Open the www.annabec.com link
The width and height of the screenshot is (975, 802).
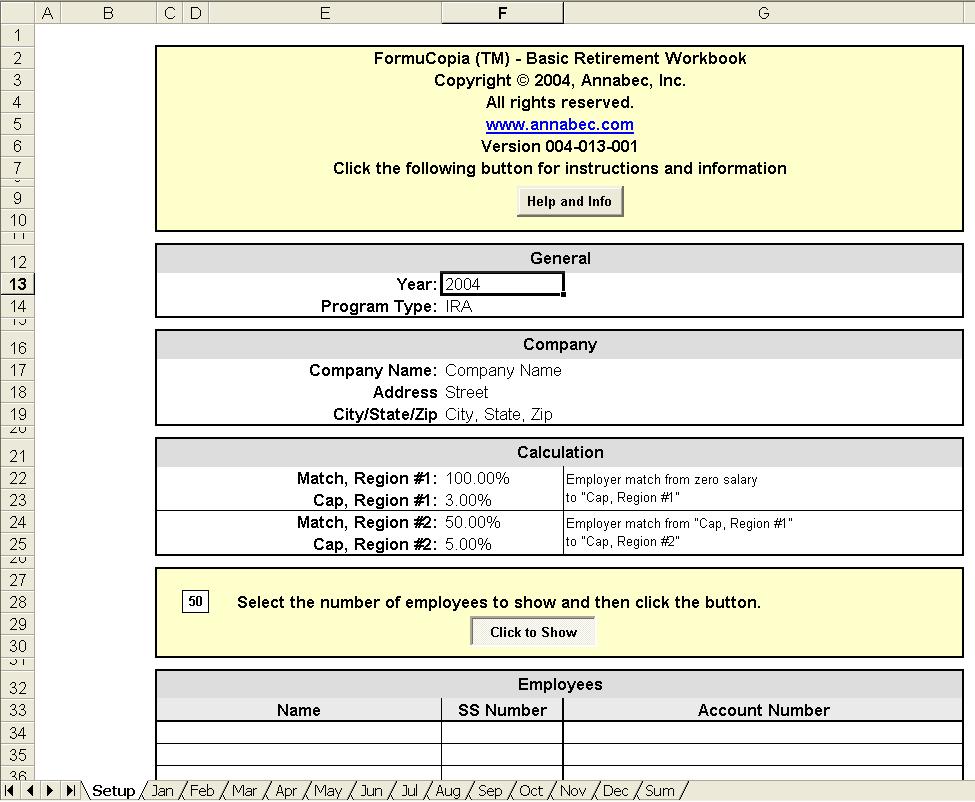click(x=560, y=124)
